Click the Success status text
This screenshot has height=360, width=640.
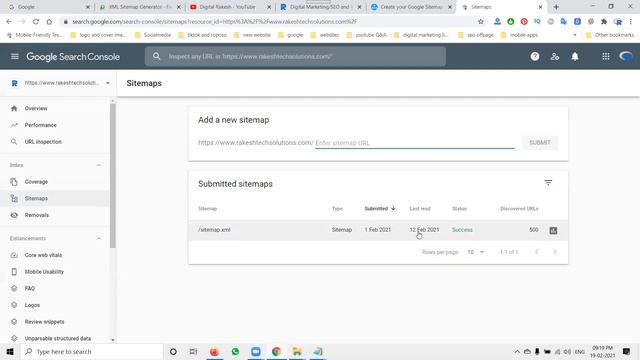462,230
